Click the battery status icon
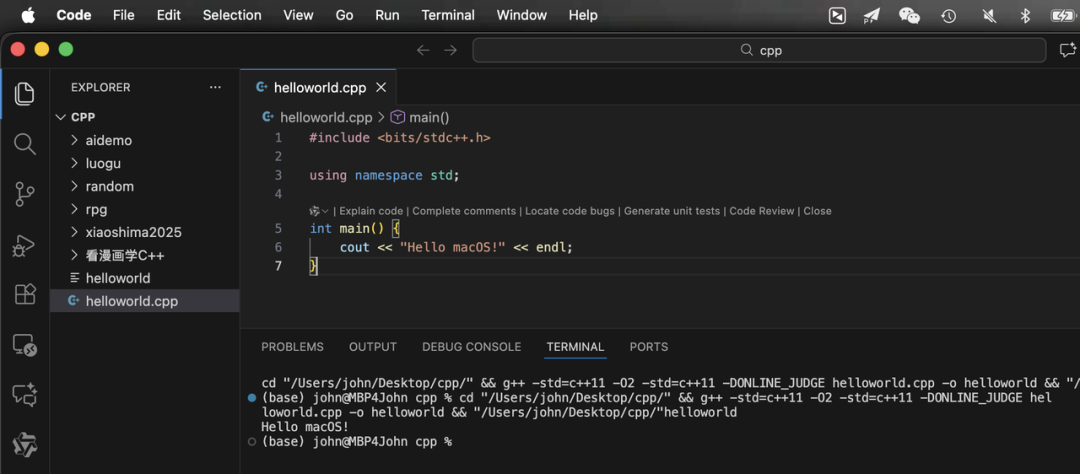 tap(1063, 15)
